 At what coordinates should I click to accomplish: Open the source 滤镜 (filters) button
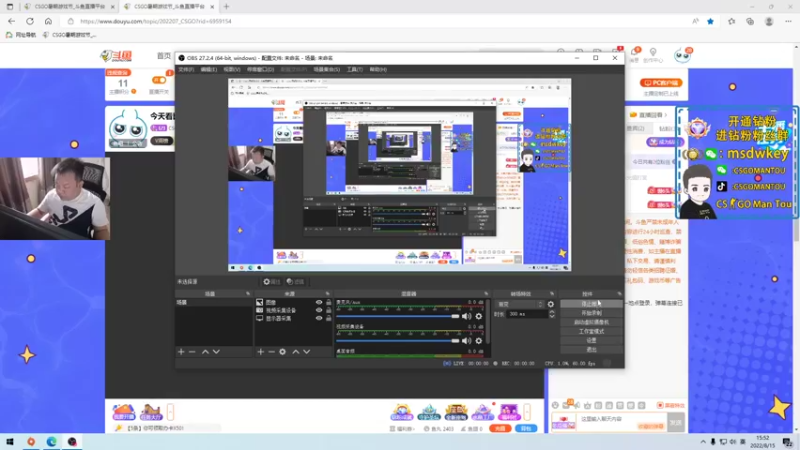tap(295, 282)
